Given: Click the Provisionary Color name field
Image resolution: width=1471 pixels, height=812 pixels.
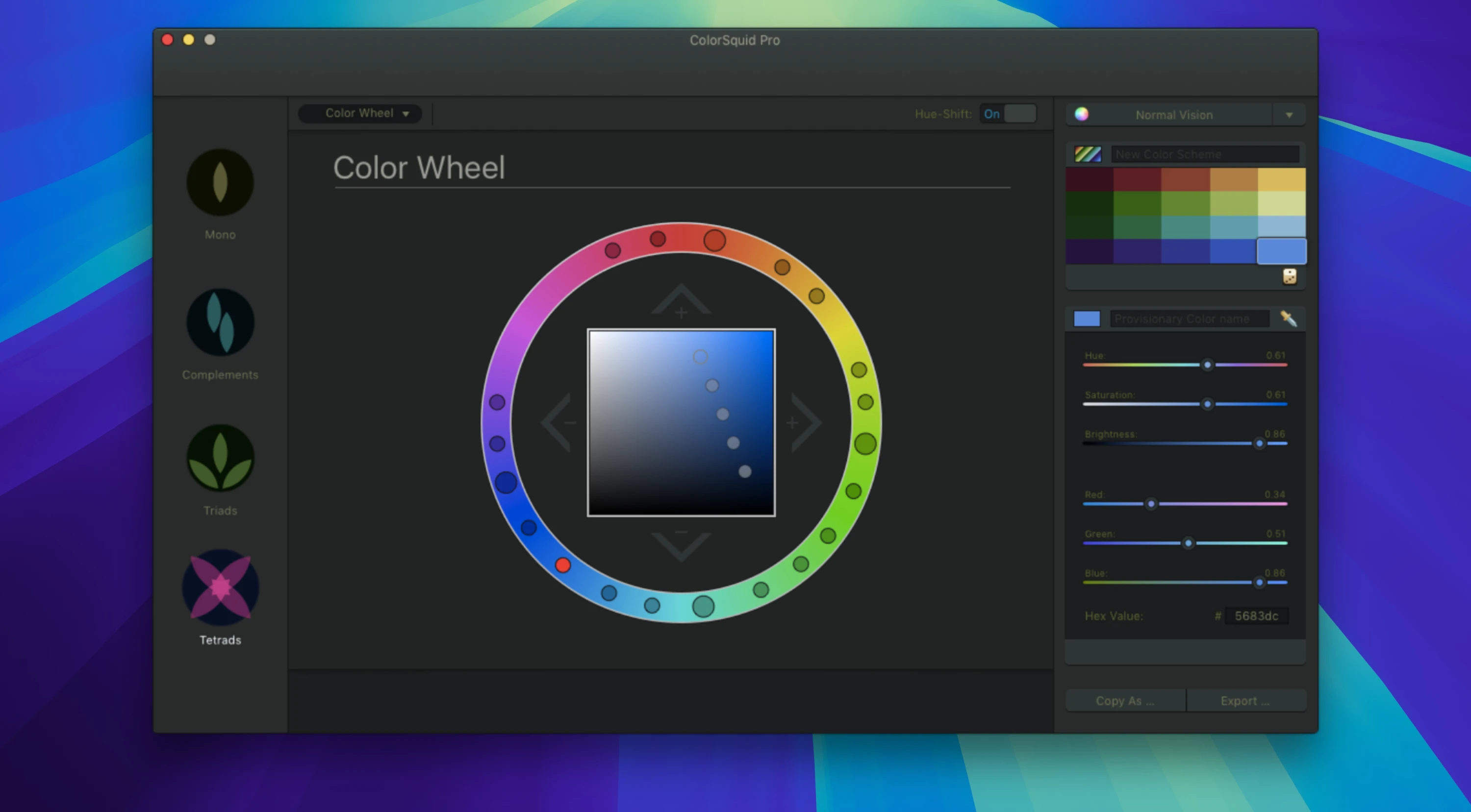Looking at the screenshot, I should pos(1187,319).
